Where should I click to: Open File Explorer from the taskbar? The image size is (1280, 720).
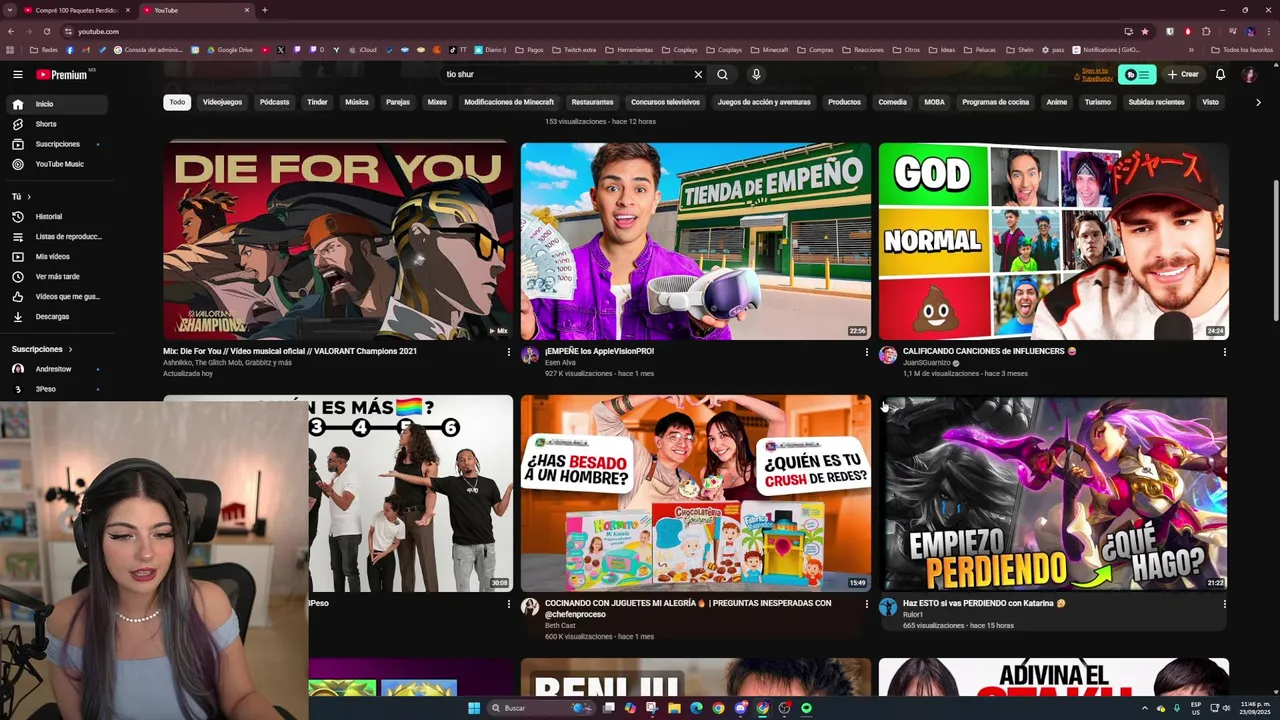pyautogui.click(x=674, y=708)
